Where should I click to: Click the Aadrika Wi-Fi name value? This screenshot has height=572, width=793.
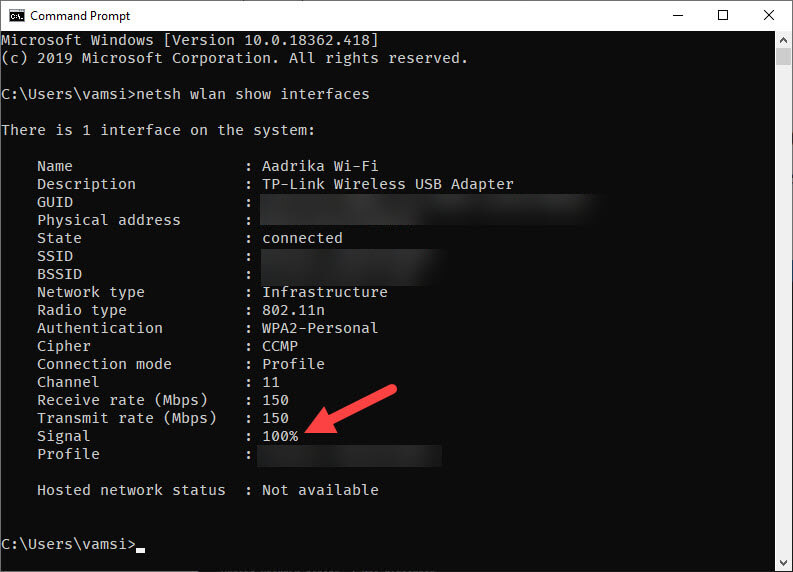pyautogui.click(x=320, y=166)
